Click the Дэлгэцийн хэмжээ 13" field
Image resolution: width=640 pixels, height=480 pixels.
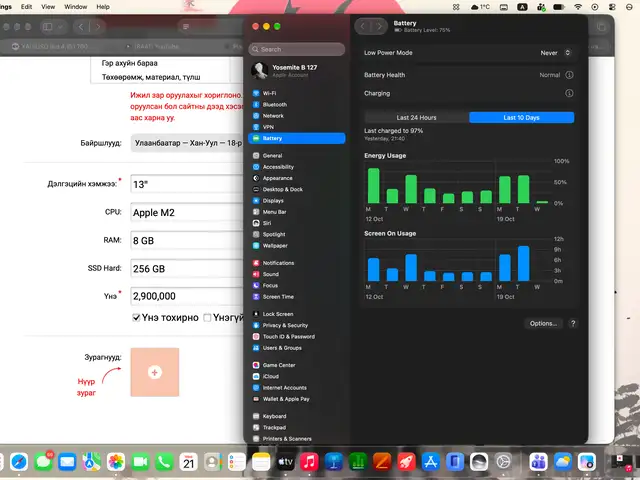click(187, 184)
